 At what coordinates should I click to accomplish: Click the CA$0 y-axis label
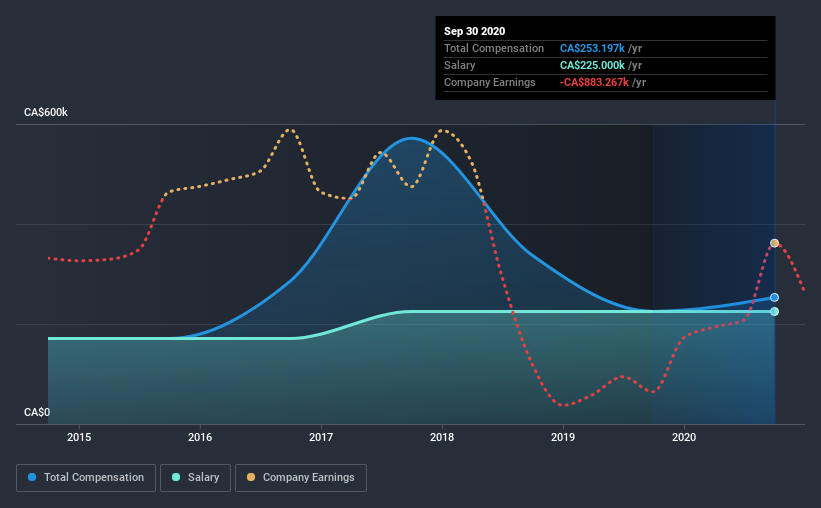click(37, 412)
